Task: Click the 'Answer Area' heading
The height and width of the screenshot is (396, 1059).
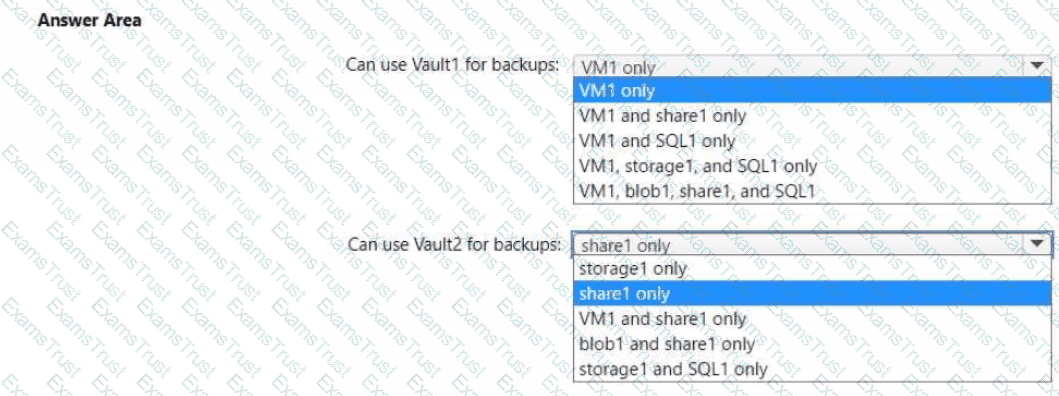Action: tap(90, 20)
